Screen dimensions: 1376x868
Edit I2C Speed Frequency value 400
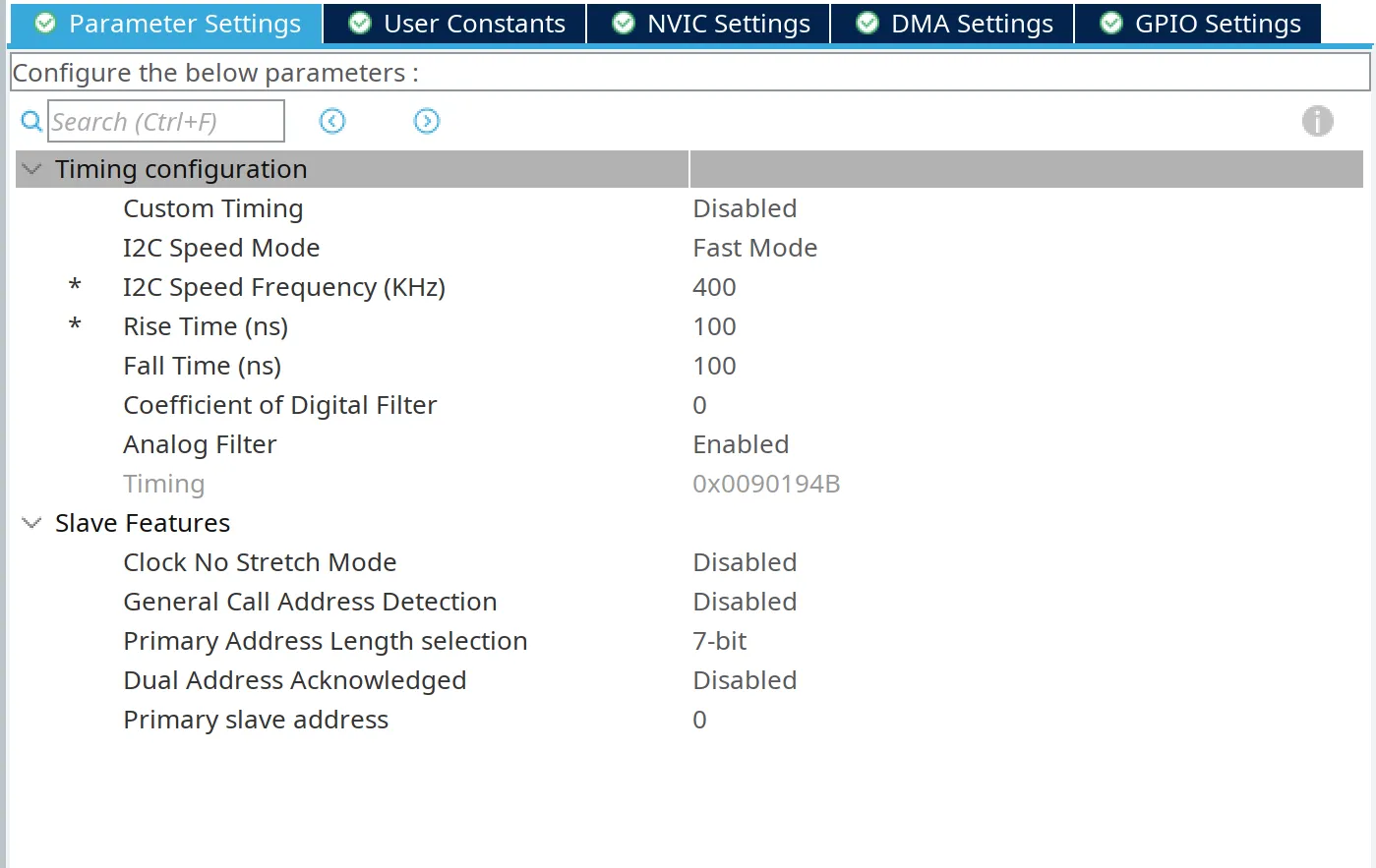[x=714, y=287]
